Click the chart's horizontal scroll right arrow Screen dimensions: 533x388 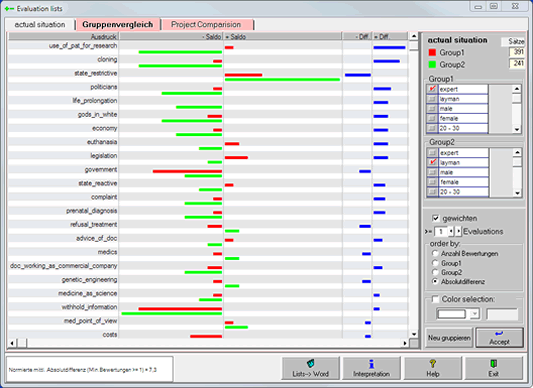tap(405, 343)
